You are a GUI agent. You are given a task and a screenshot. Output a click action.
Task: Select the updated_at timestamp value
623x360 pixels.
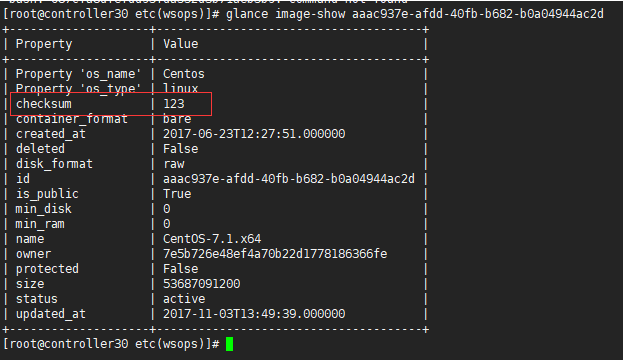coord(254,314)
